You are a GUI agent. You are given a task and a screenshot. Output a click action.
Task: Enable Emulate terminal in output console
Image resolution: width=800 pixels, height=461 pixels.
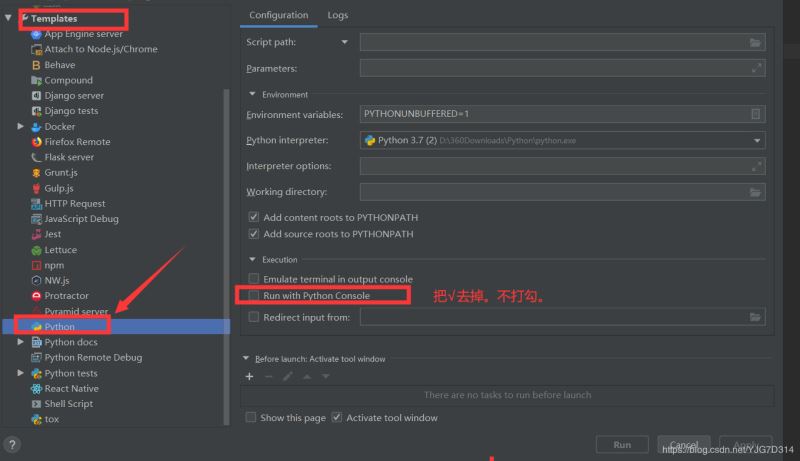click(x=254, y=279)
